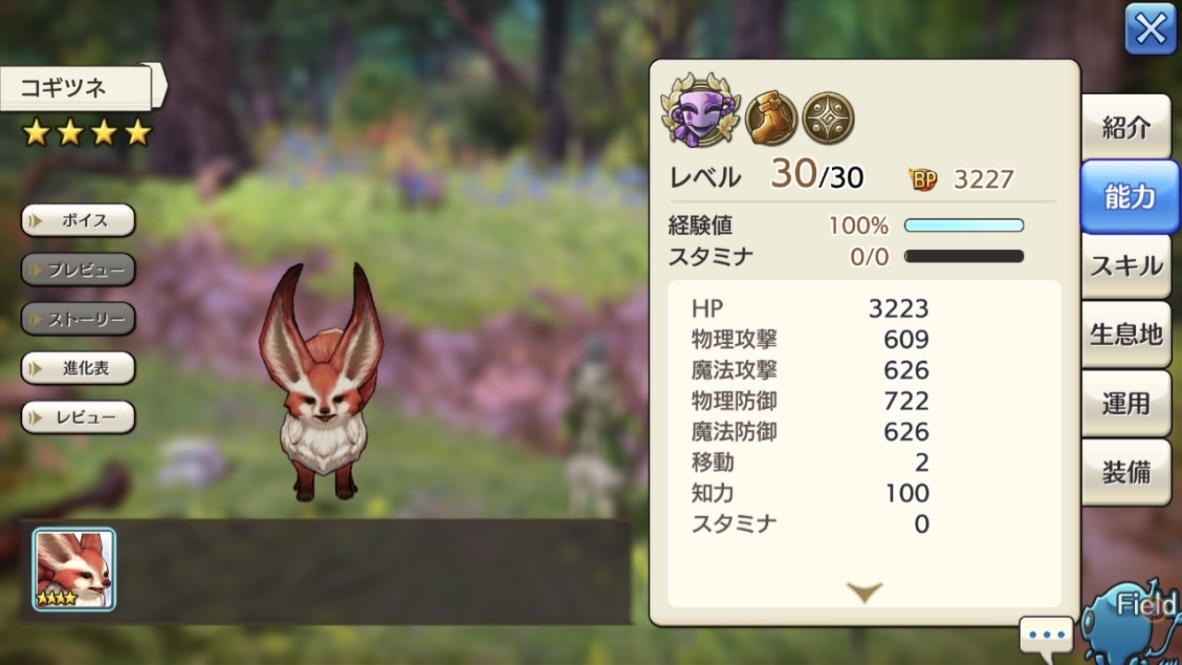Viewport: 1182px width, 665px height.
Task: Open the 進化表 evolution chart button
Action: [x=78, y=368]
